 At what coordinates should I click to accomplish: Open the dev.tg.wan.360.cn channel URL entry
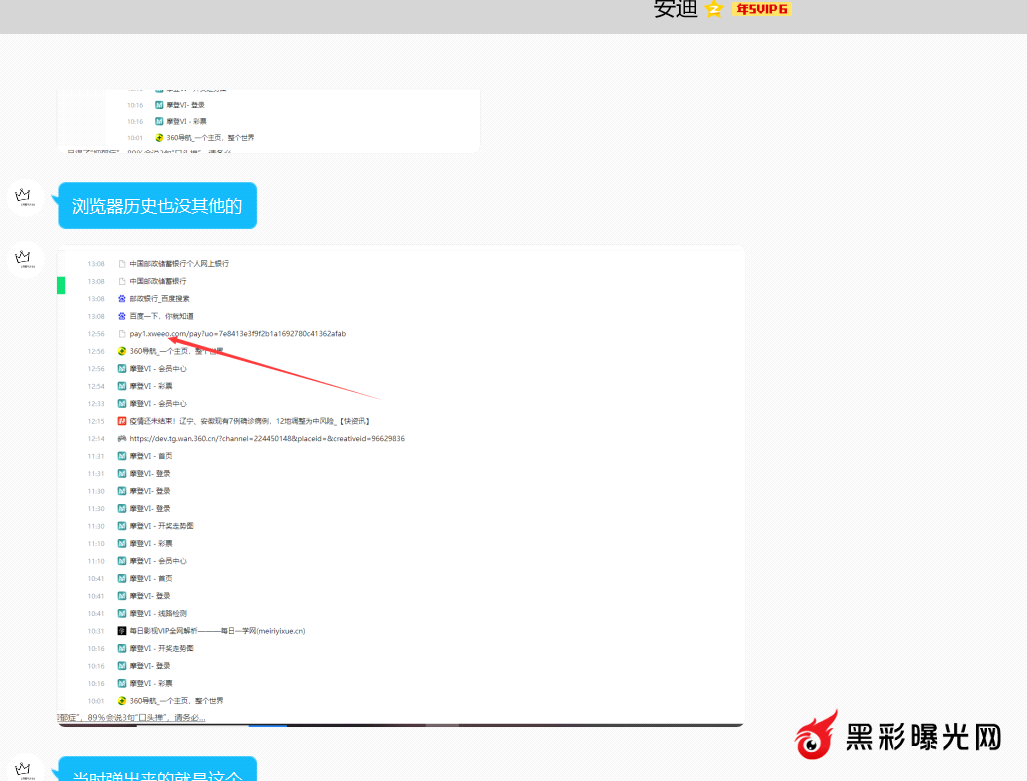click(x=266, y=439)
